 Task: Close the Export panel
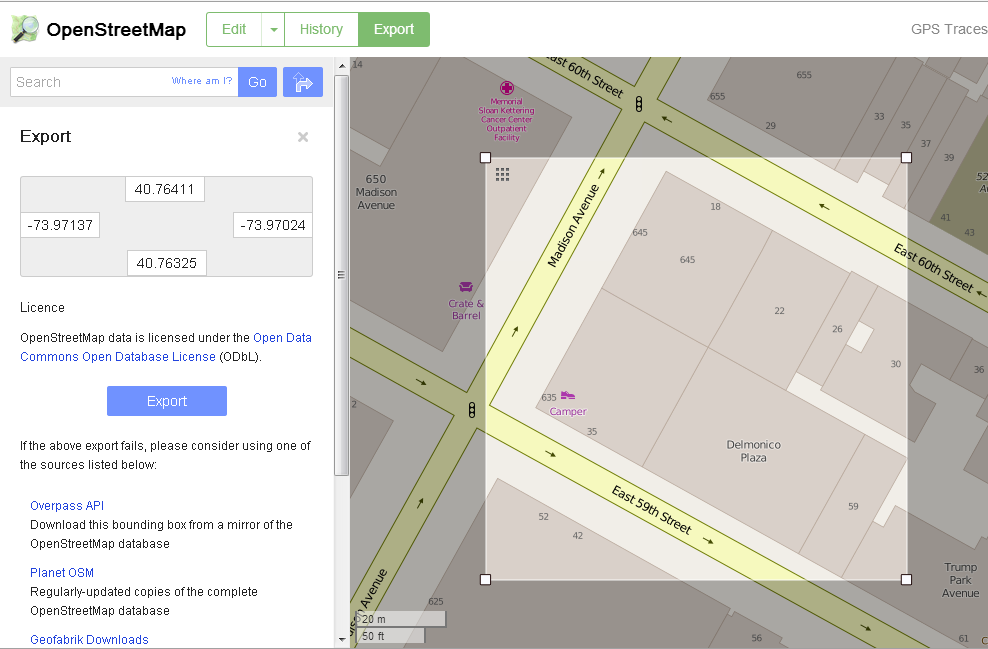coord(303,137)
